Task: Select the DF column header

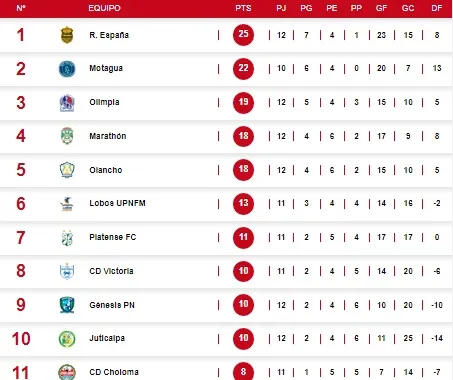Action: (437, 8)
